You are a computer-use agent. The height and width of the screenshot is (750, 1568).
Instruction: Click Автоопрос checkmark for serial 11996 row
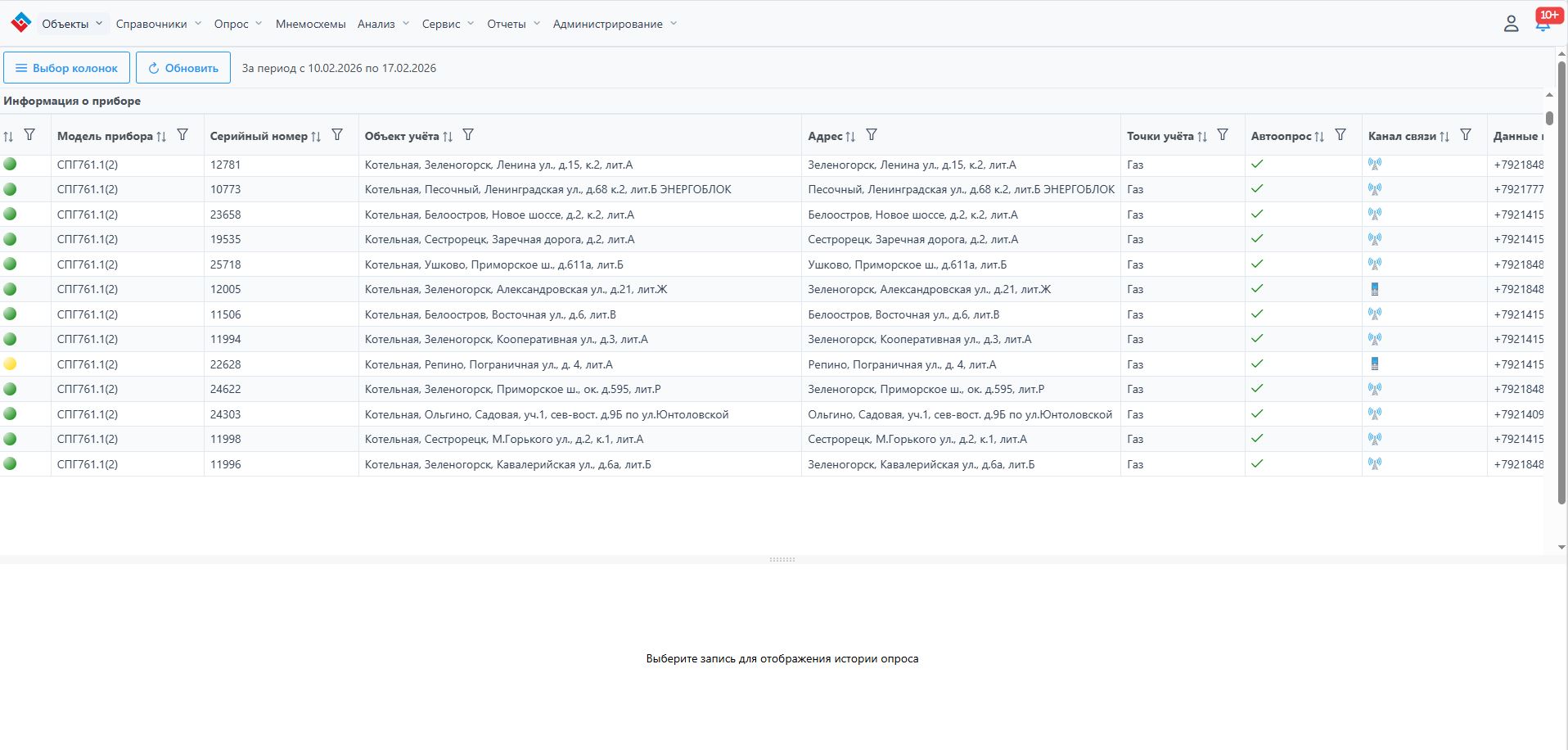1257,464
